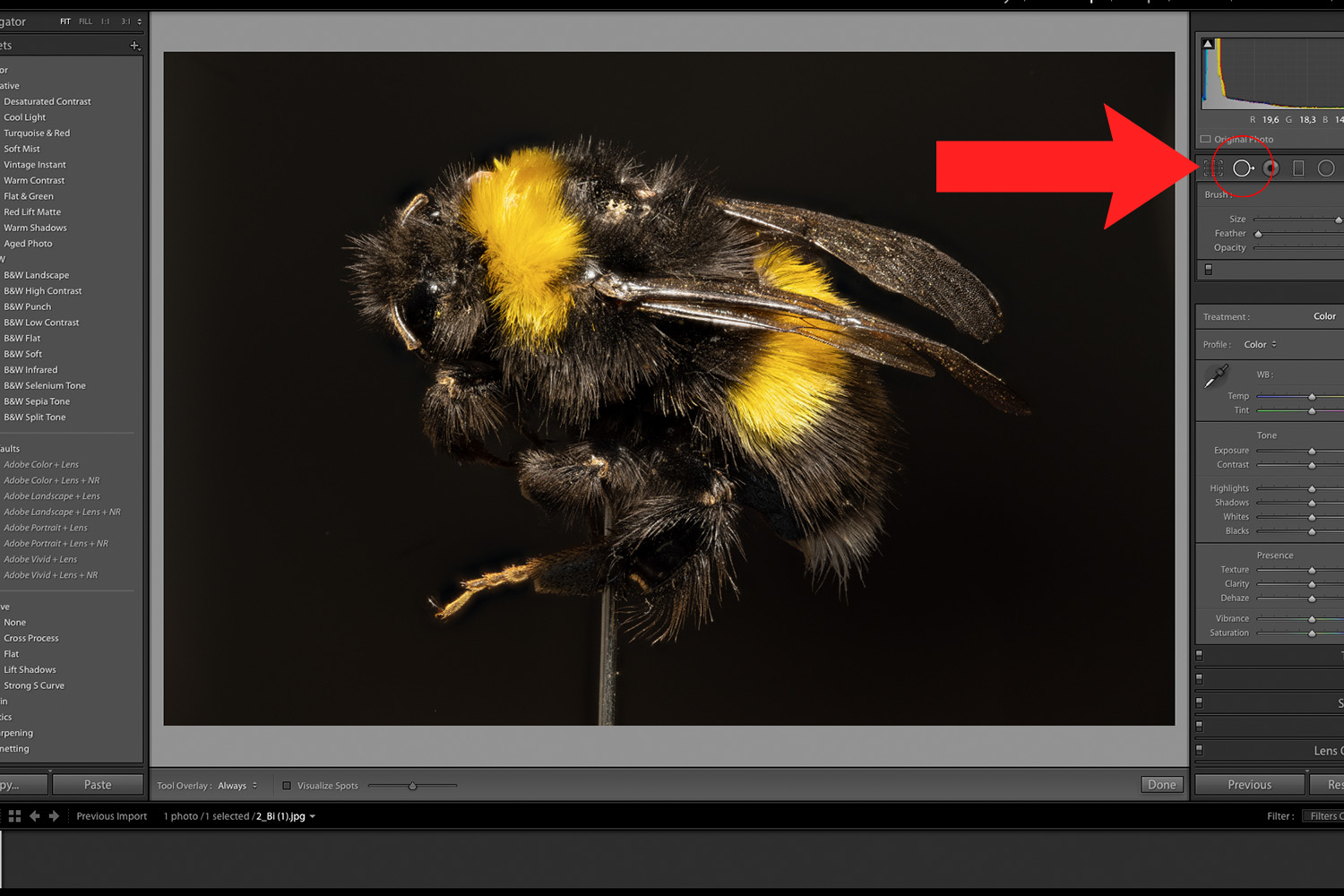The image size is (1344, 896).
Task: Select the Spot Removal tool
Action: tap(1243, 168)
